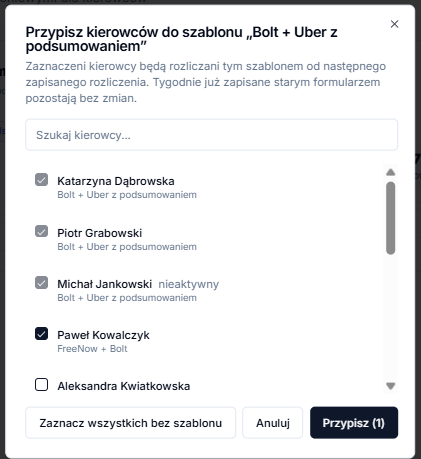Image resolution: width=421 pixels, height=459 pixels.
Task: Toggle the checkbox next to Piotr Grabowski
Action: [42, 231]
